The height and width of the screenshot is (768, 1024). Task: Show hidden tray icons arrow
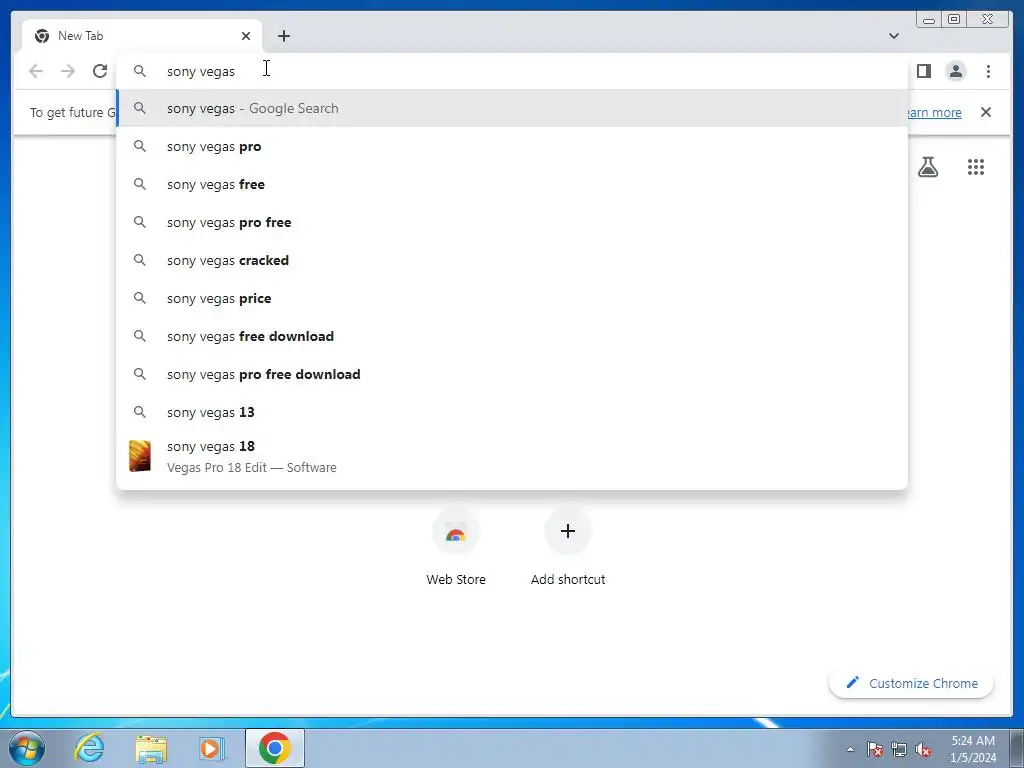pos(850,749)
